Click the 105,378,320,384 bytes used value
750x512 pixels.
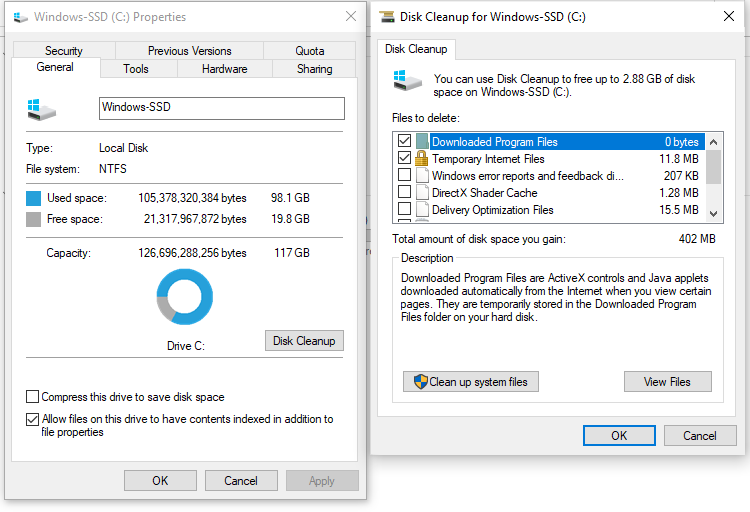tap(192, 198)
